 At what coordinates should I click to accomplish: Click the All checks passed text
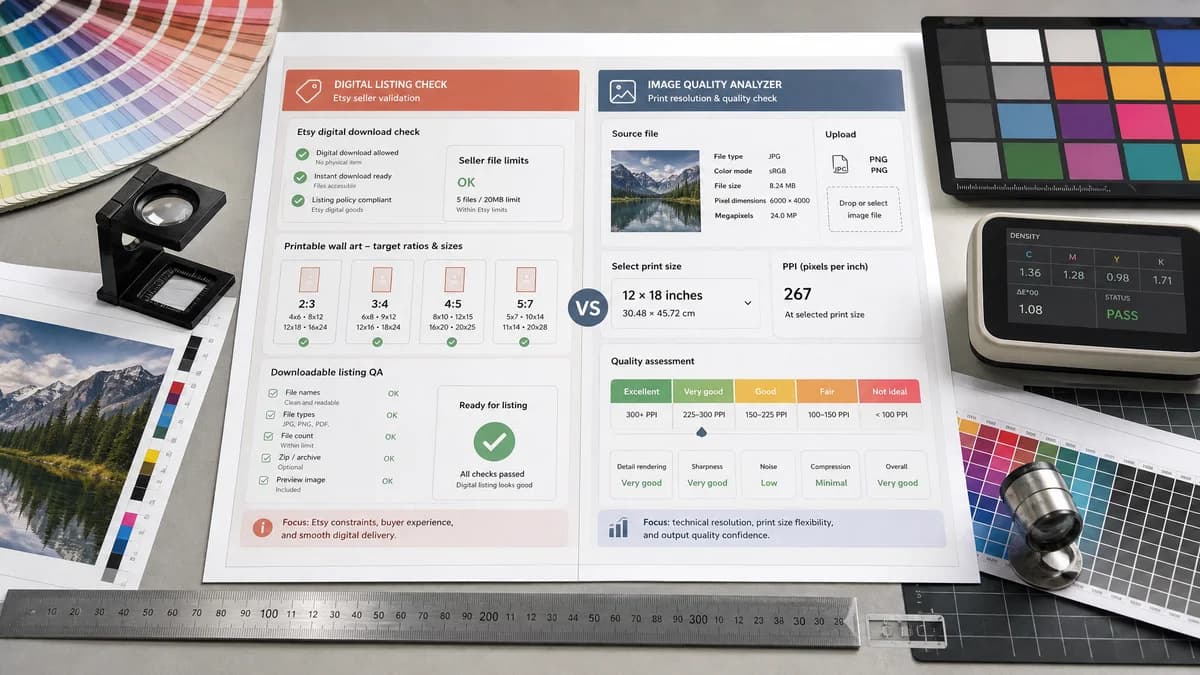493,474
